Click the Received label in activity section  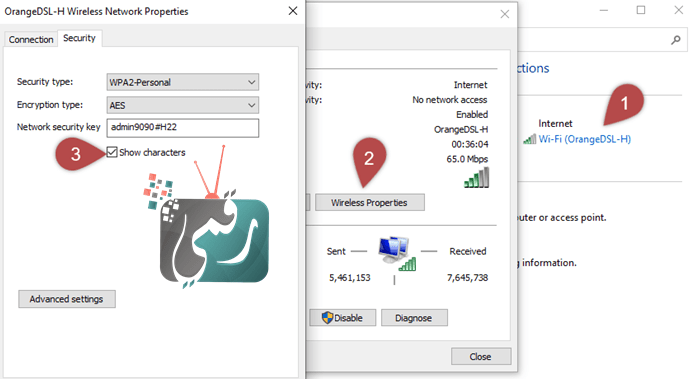pyautogui.click(x=468, y=251)
